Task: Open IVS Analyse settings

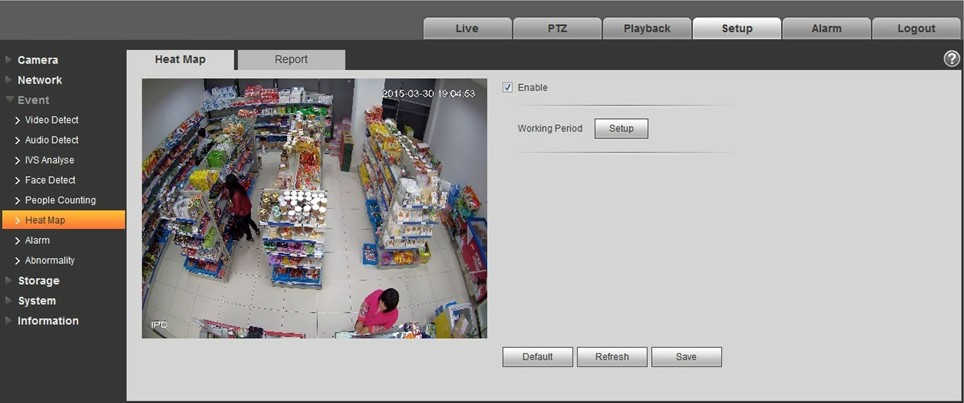Action: (x=49, y=160)
